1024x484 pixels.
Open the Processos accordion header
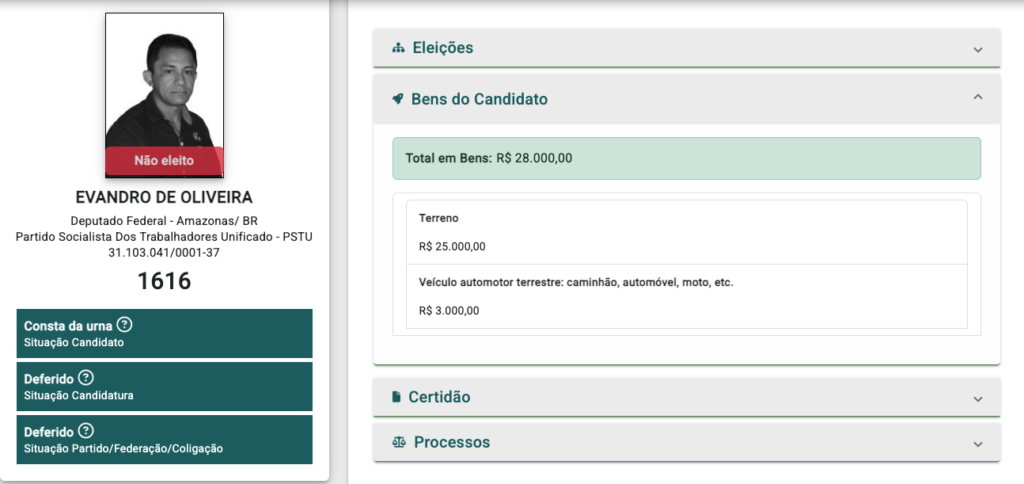[686, 442]
